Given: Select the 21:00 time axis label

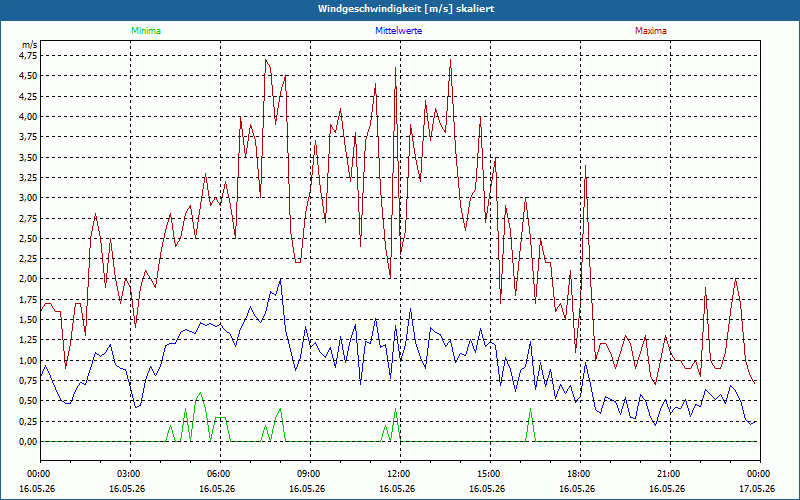Looking at the screenshot, I should point(670,474).
